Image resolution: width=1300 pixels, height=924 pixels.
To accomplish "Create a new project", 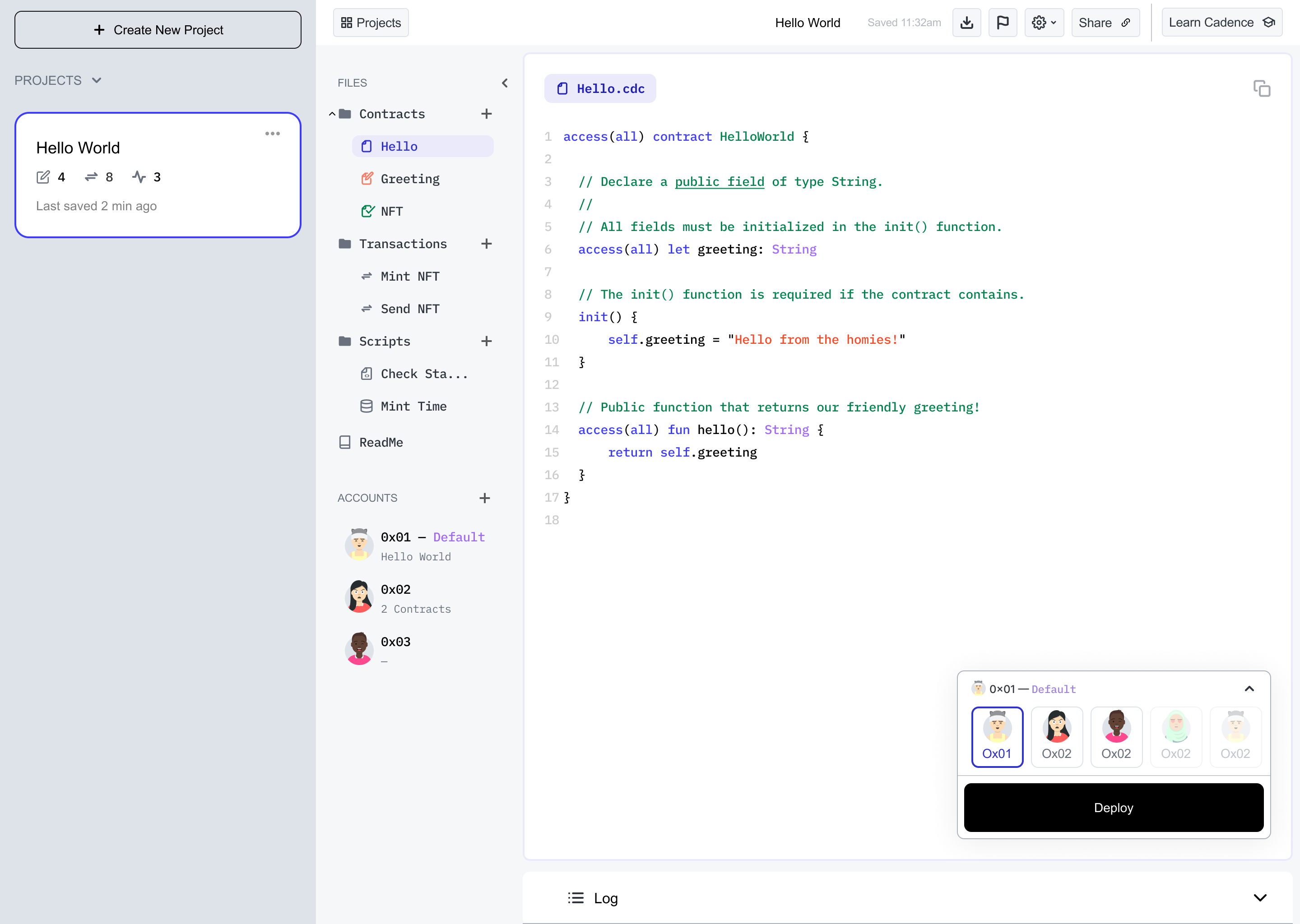I will coord(158,30).
